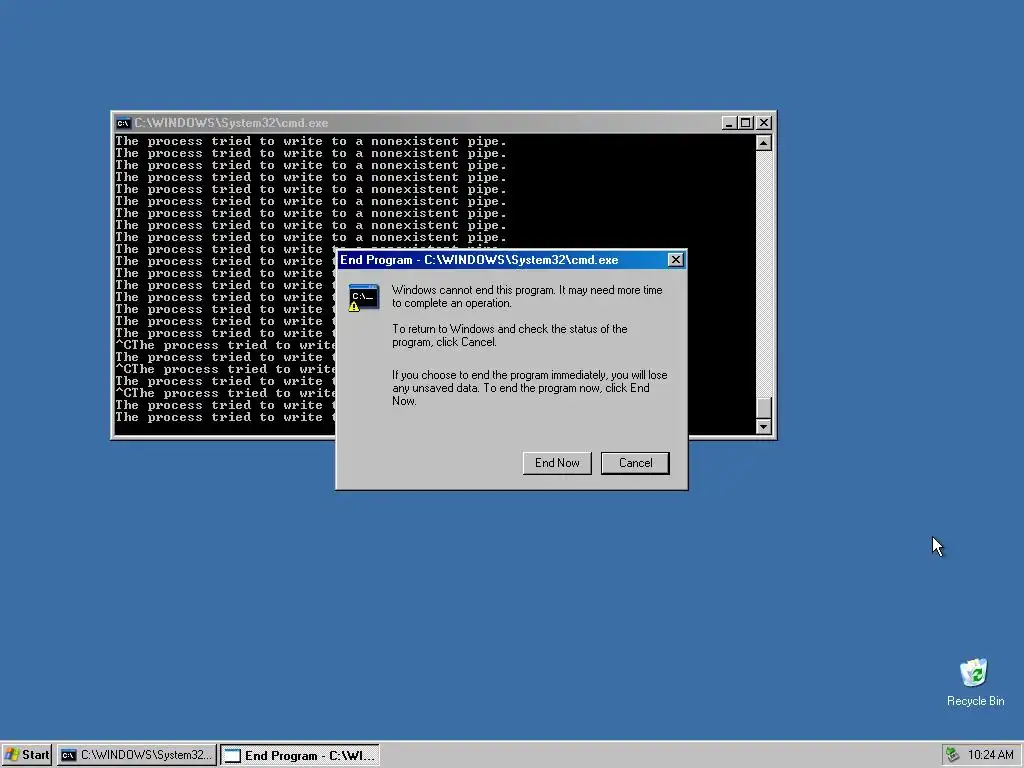Click the 10:24 AM clock
Viewport: 1024px width, 768px height.
click(991, 755)
